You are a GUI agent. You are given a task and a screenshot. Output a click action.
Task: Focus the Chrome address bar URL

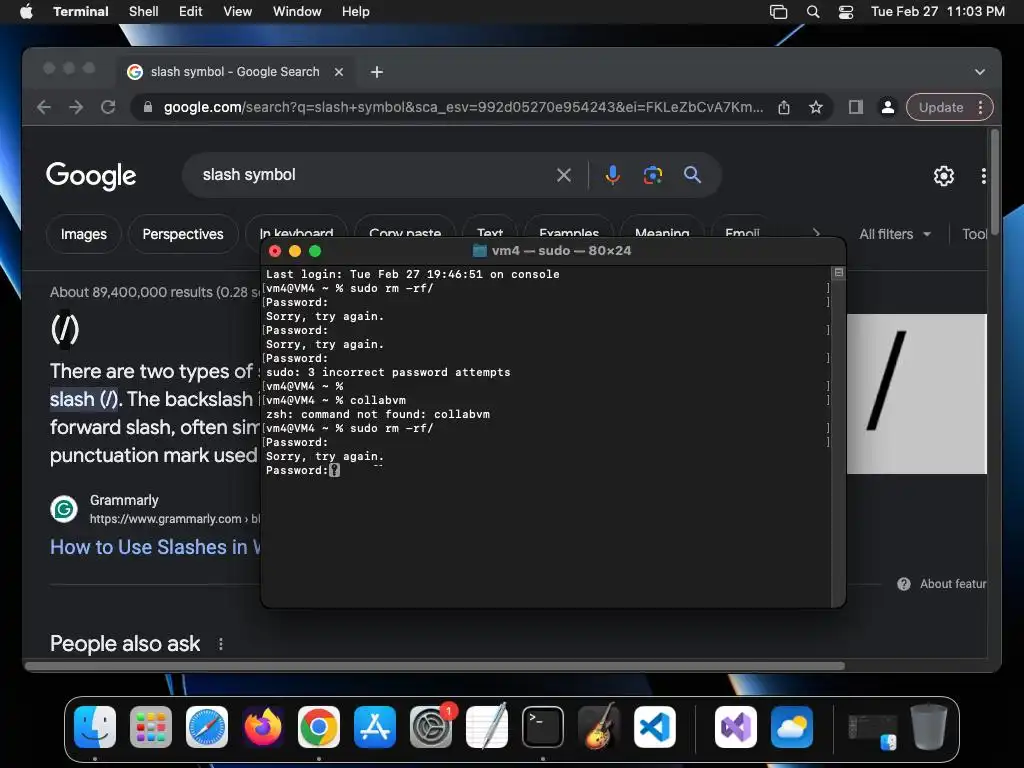pyautogui.click(x=463, y=107)
